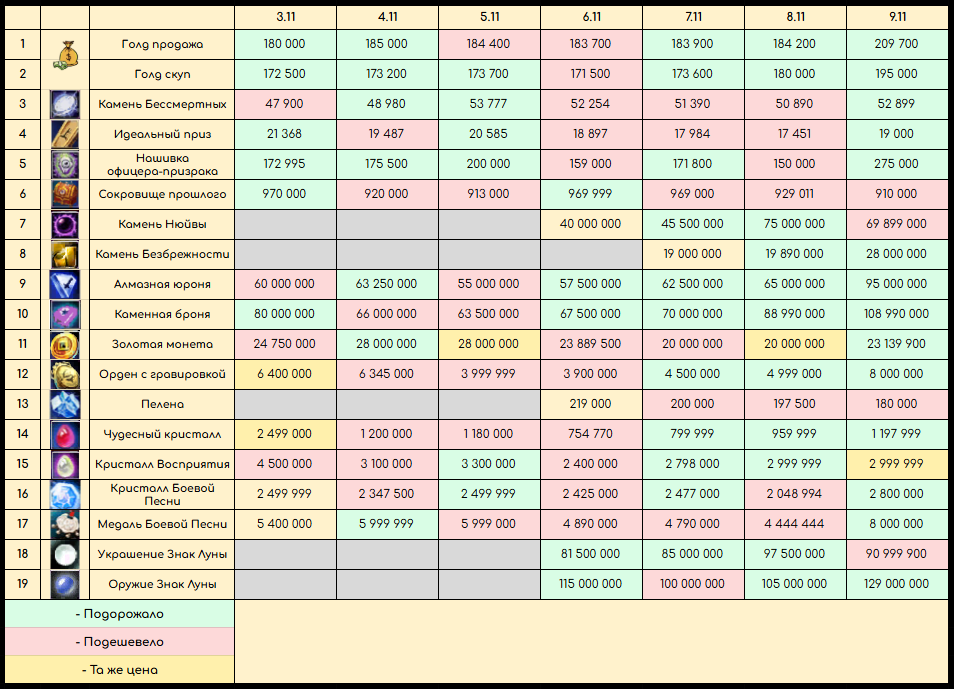Click the pink Подешевело legend swatch
954x689 pixels.
(x=119, y=642)
